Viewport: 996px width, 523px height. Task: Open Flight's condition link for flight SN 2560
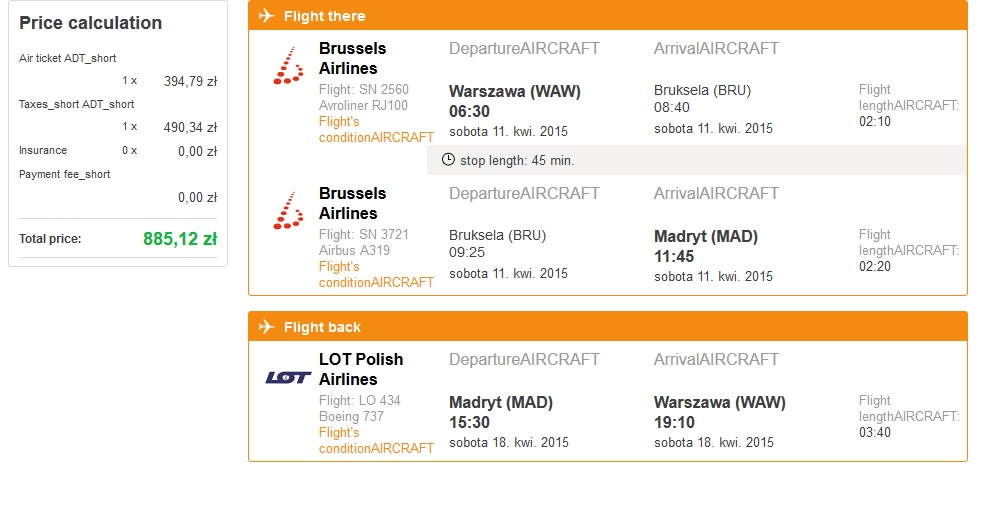click(x=376, y=130)
